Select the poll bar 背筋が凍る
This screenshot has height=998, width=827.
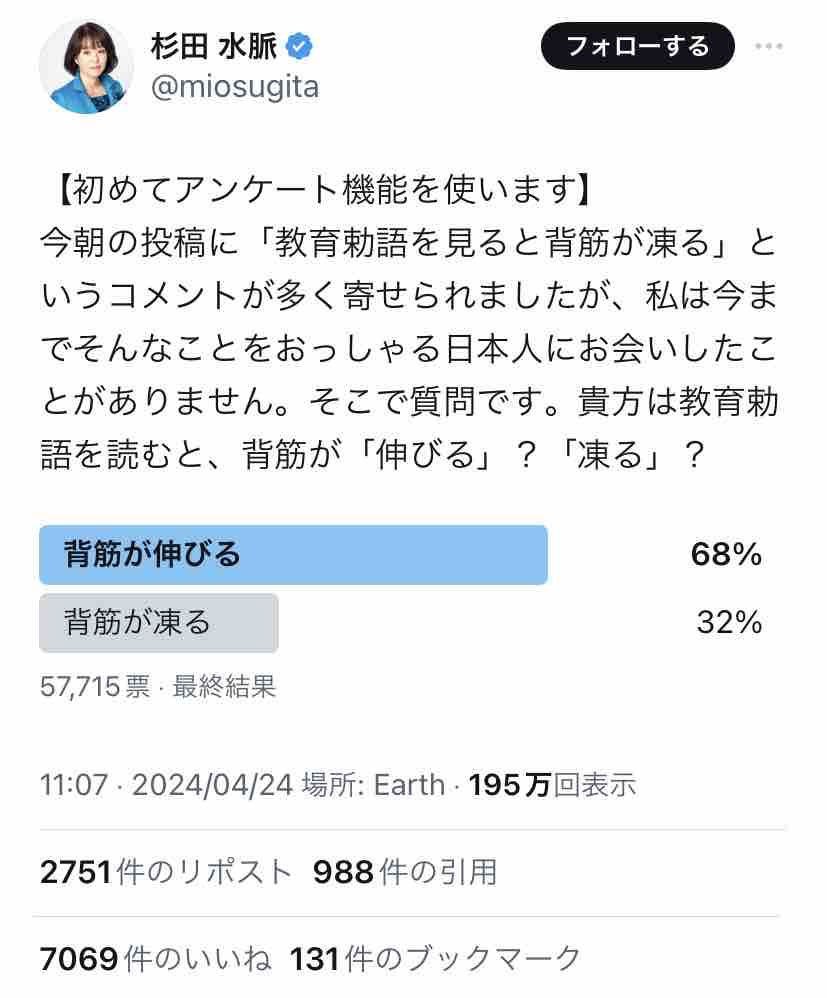coord(159,622)
